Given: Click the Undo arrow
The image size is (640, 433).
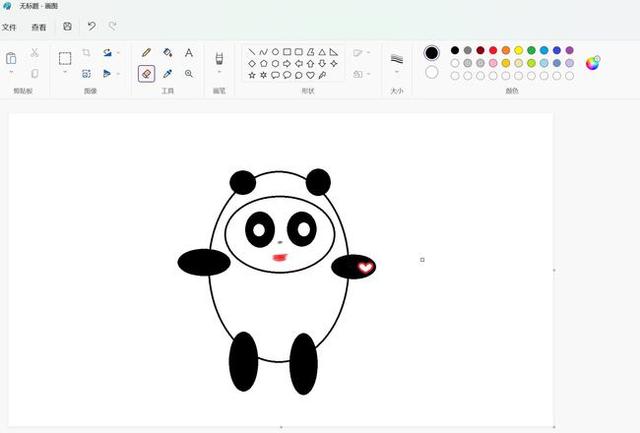Looking at the screenshot, I should pyautogui.click(x=91, y=27).
